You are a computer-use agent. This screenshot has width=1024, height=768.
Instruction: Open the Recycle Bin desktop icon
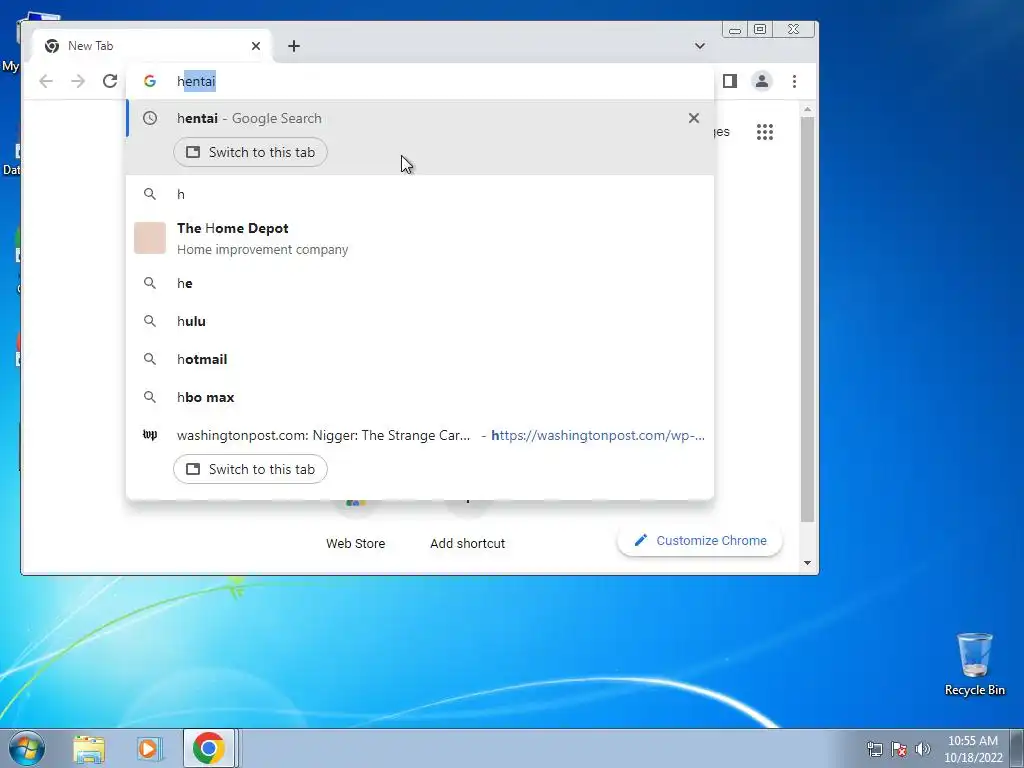pos(974,664)
